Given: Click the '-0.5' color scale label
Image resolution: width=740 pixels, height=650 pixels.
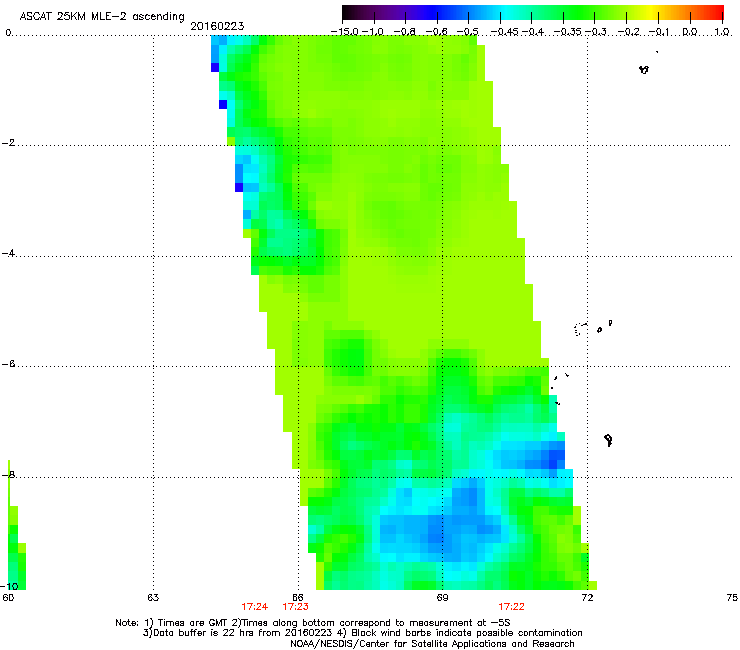Looking at the screenshot, I should (468, 32).
